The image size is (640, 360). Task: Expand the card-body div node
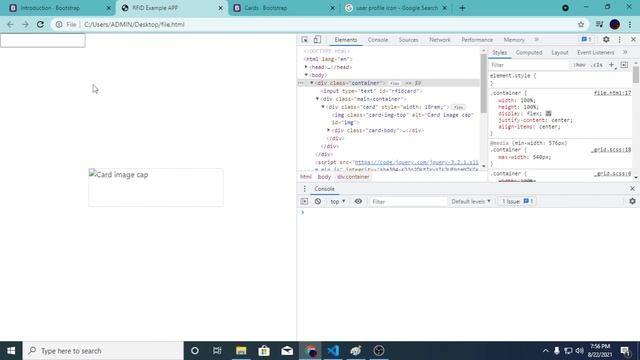[329, 131]
